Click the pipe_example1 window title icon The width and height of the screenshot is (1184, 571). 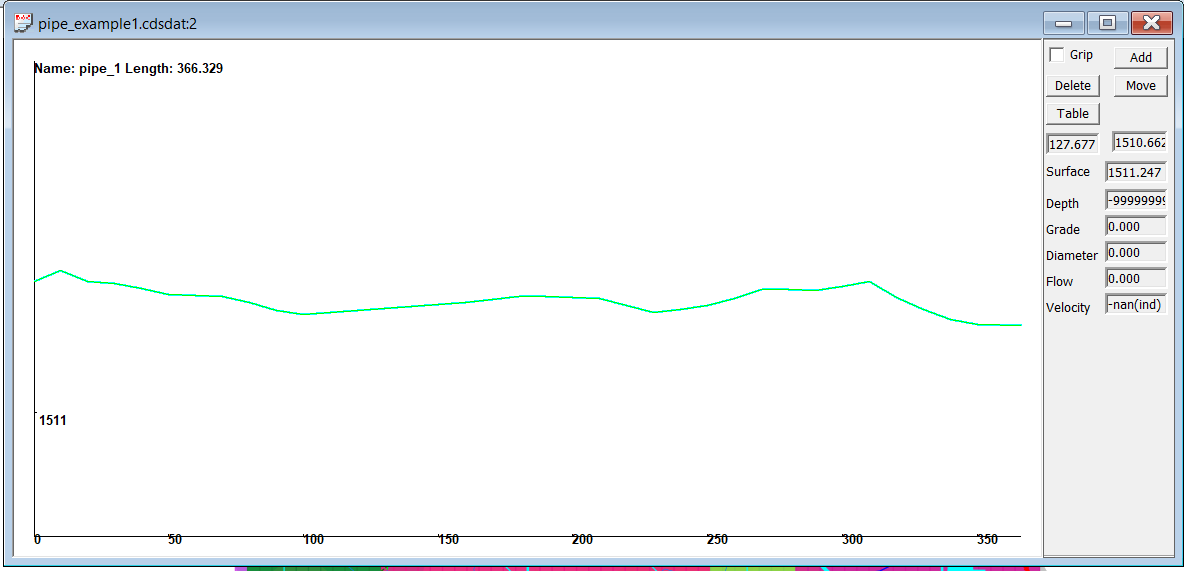click(23, 22)
